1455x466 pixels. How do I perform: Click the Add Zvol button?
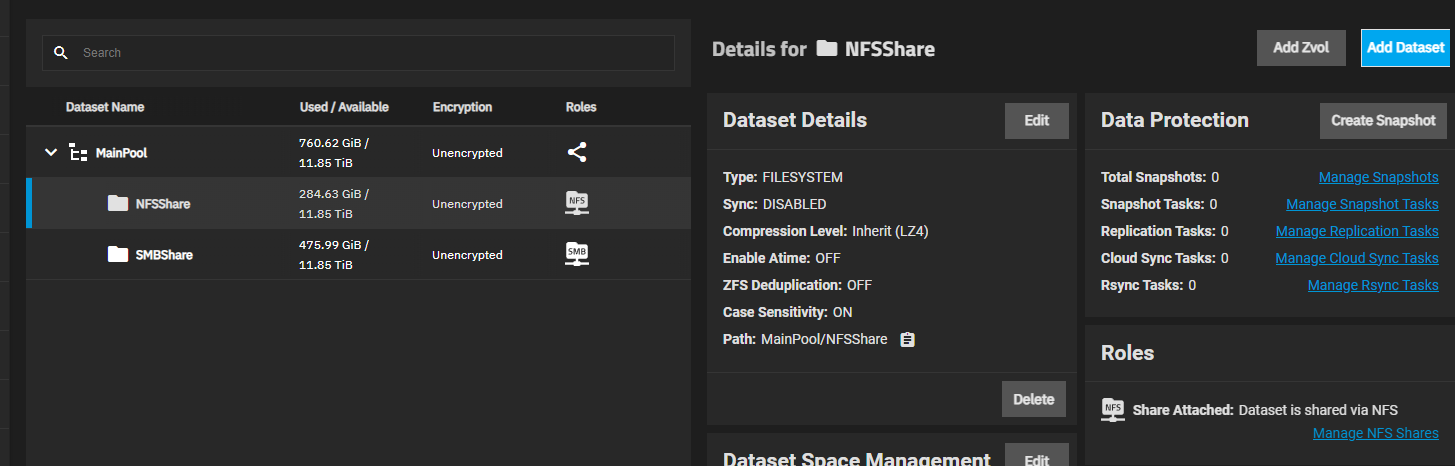tap(1300, 48)
